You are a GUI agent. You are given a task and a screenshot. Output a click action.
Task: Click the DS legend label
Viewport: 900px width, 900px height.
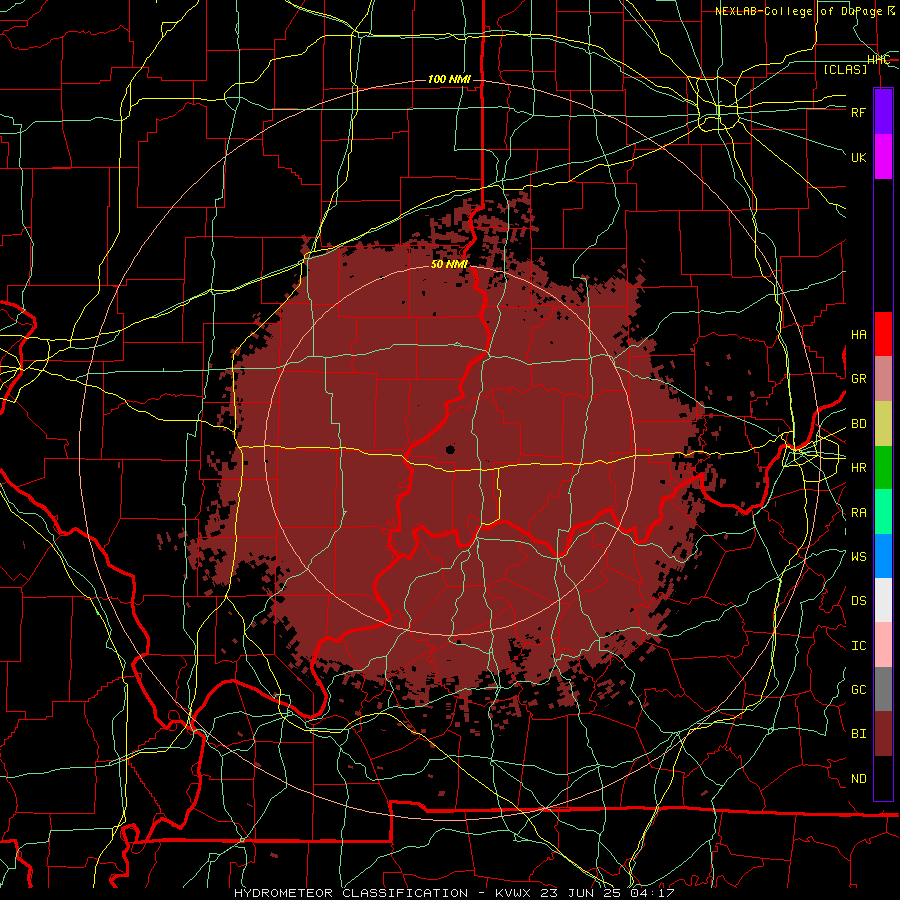point(858,601)
